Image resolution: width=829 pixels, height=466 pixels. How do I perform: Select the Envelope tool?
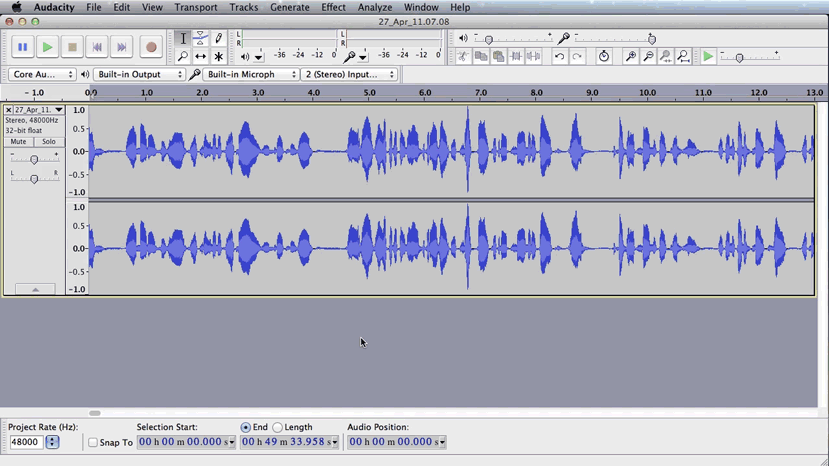pos(200,38)
